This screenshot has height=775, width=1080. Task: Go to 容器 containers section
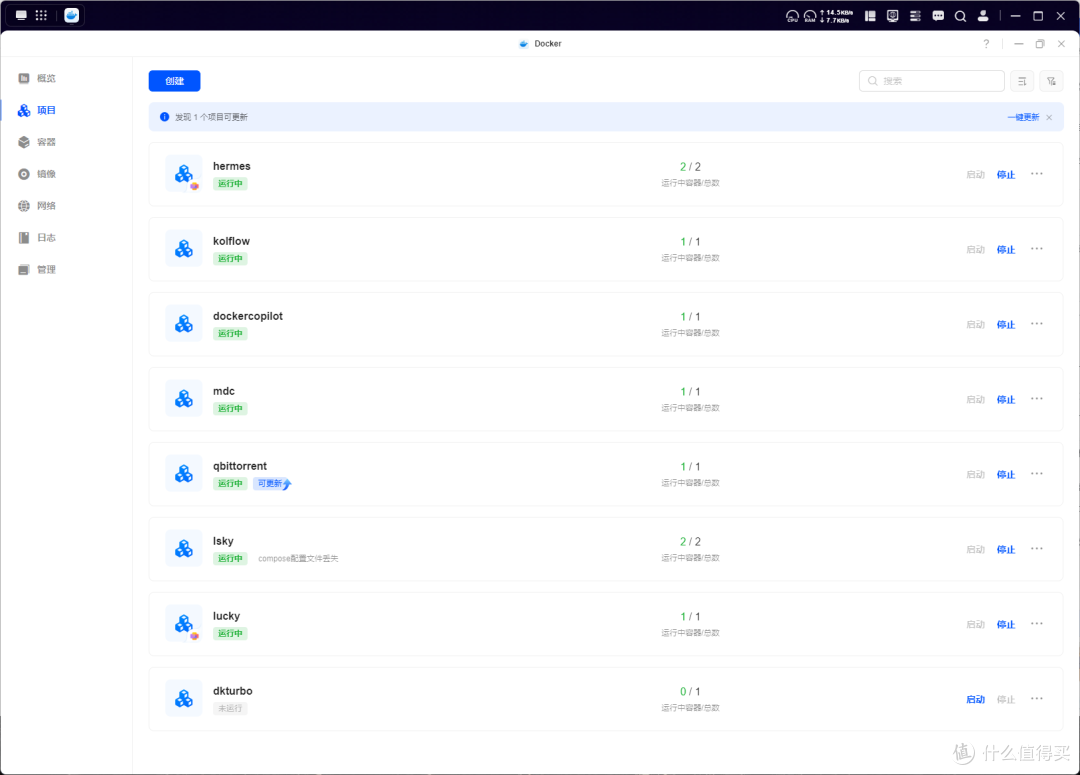point(37,142)
